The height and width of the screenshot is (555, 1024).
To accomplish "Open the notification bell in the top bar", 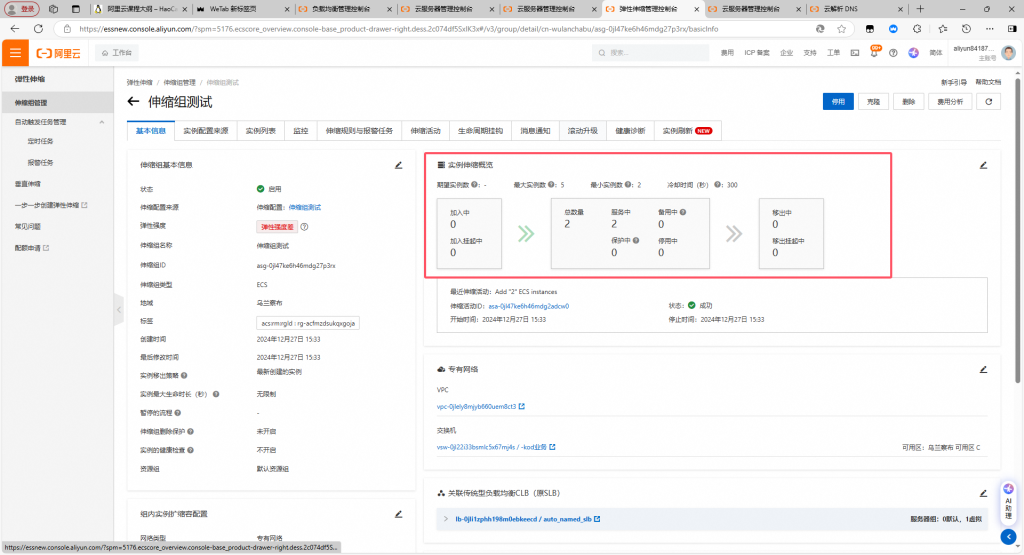I will click(x=876, y=53).
